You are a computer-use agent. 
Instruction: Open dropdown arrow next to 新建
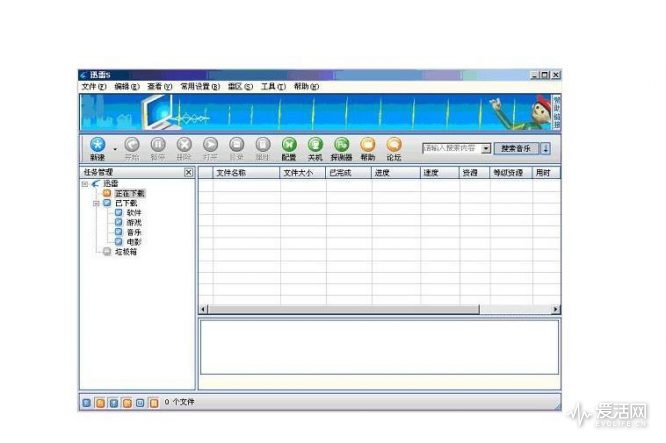(115, 149)
